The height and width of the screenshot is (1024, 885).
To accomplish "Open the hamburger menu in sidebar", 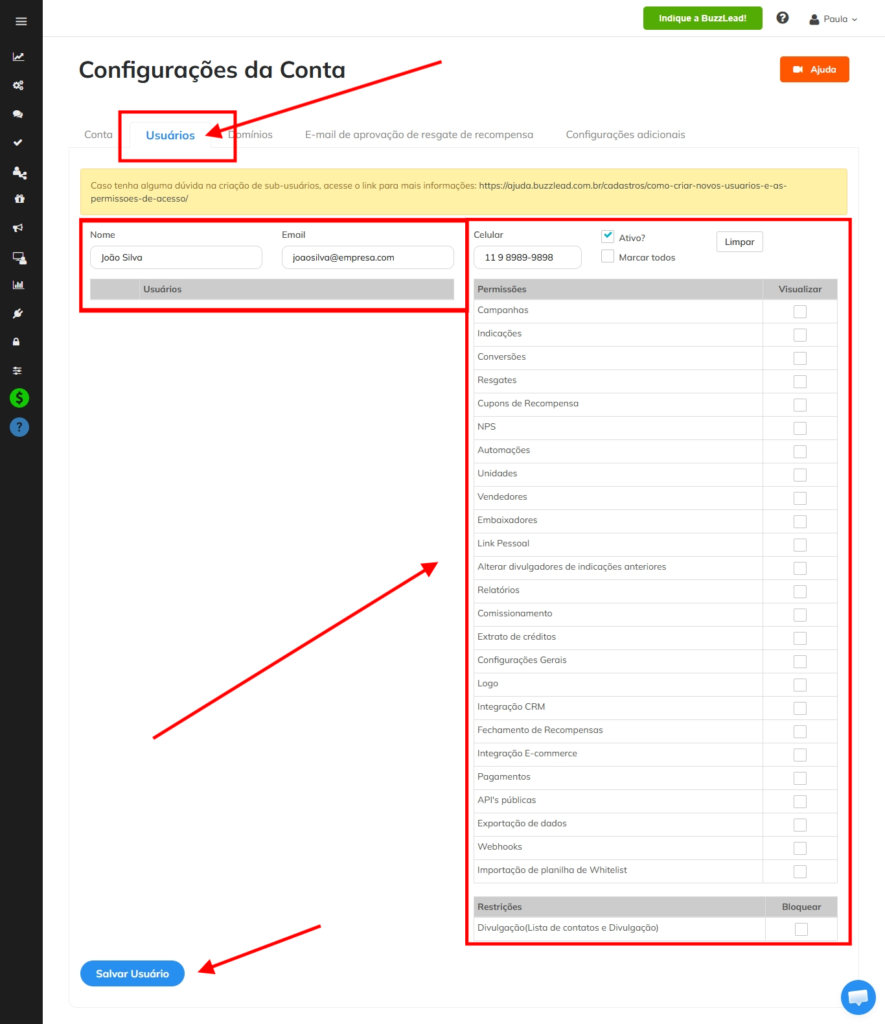I will [21, 22].
